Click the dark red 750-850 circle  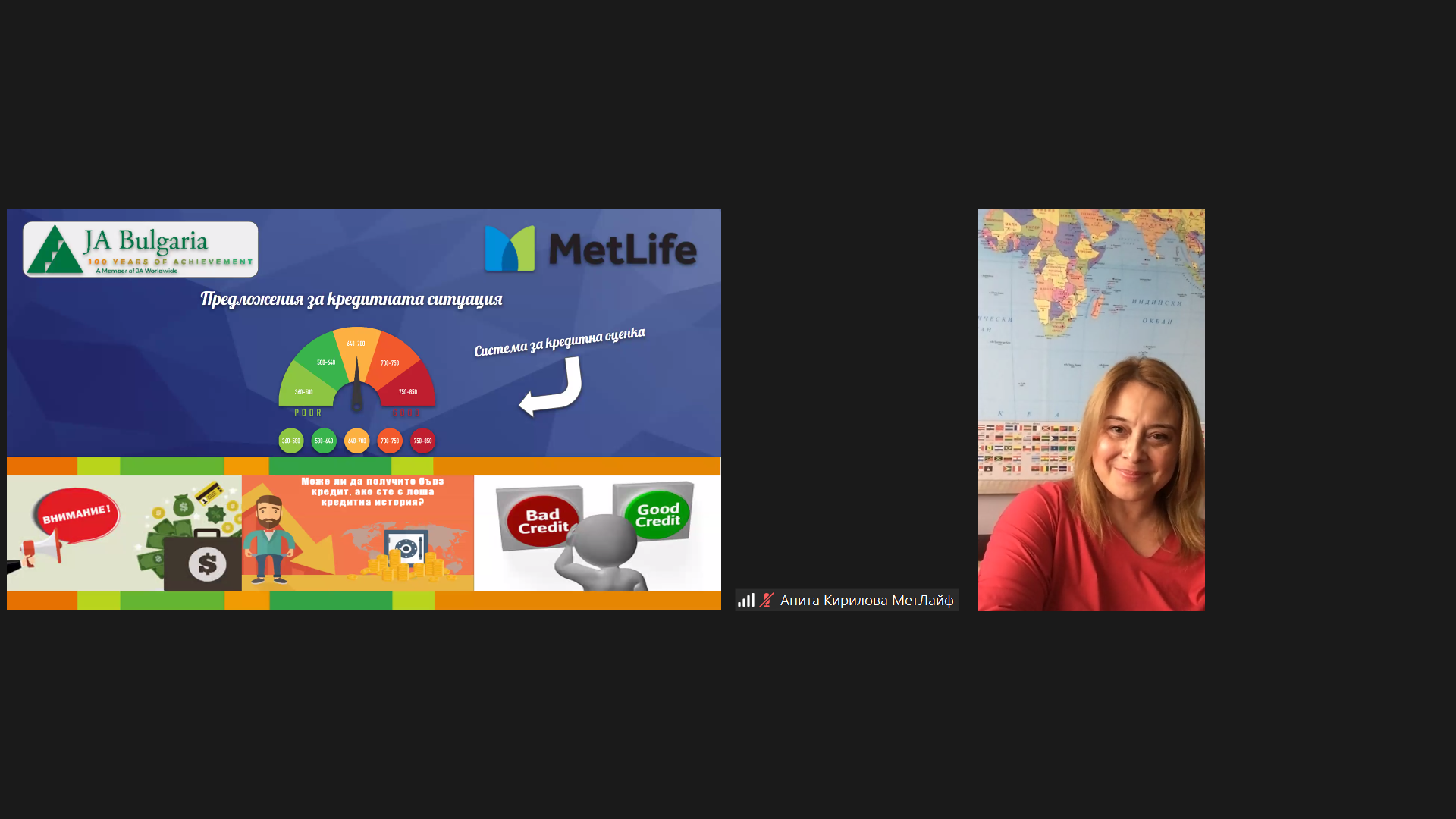(x=423, y=441)
